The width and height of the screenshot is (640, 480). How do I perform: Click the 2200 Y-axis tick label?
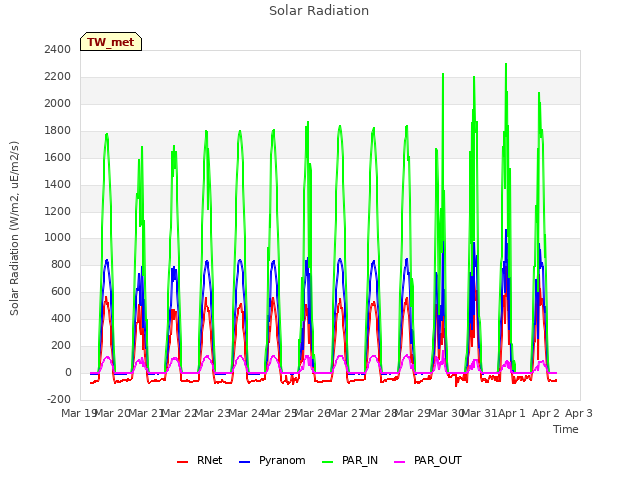[x=58, y=76]
